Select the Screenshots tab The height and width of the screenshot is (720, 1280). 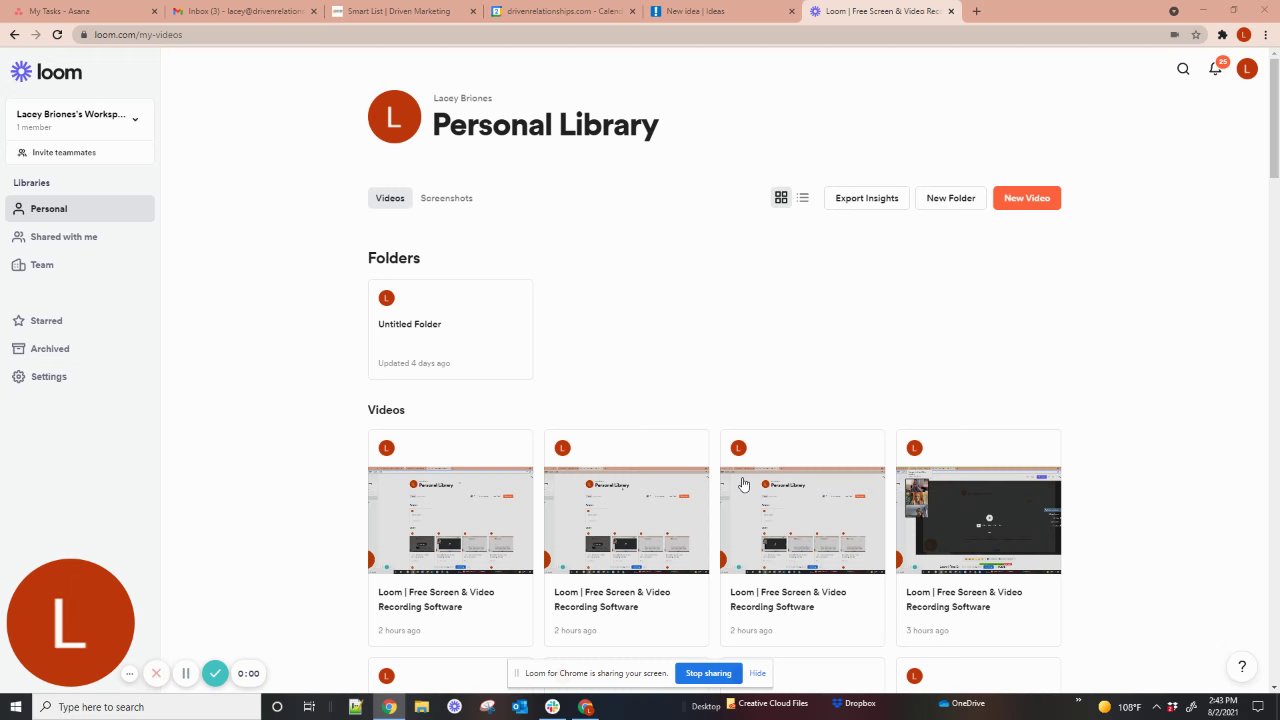point(446,198)
